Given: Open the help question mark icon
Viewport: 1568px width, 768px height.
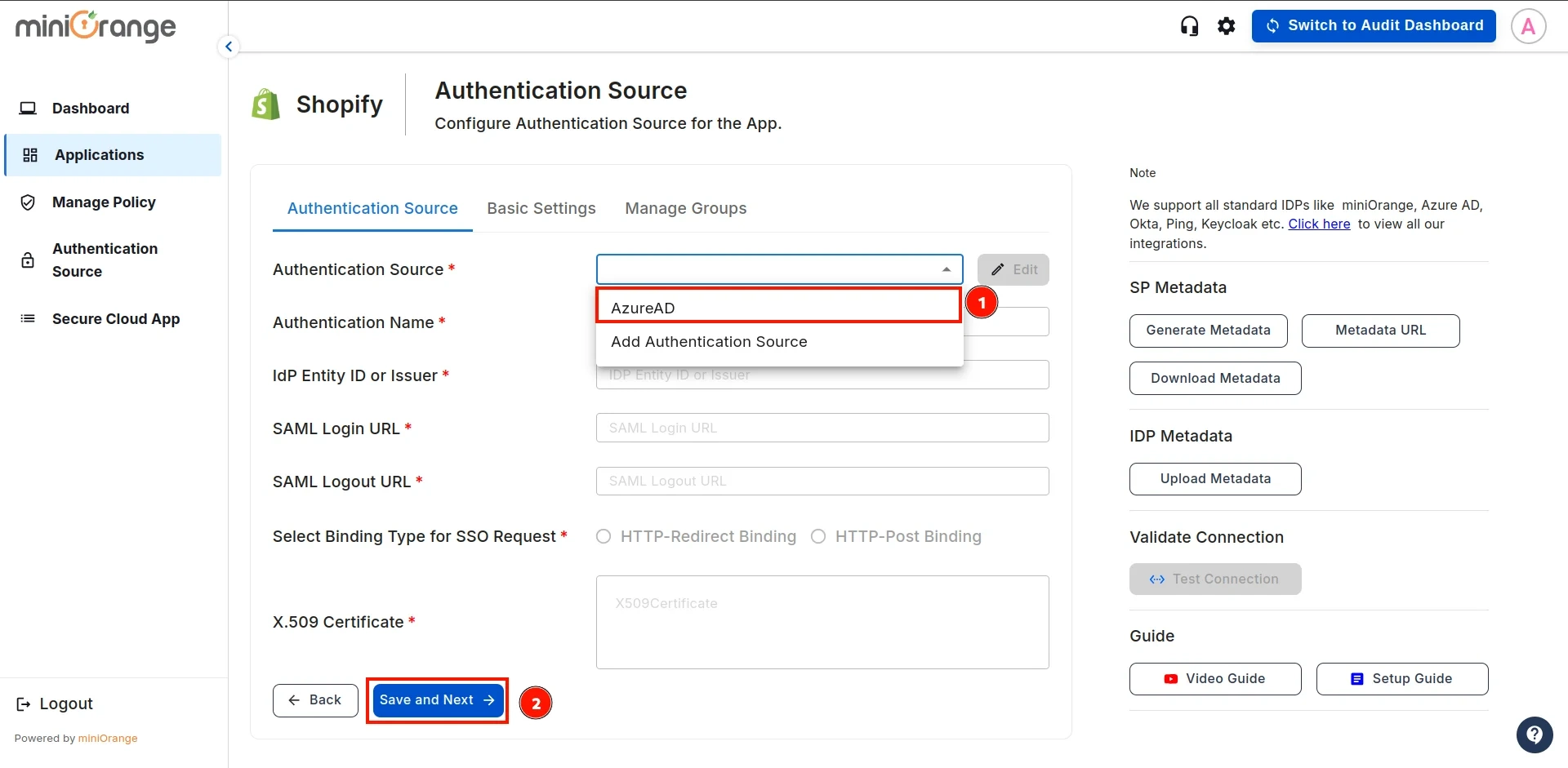Looking at the screenshot, I should pos(1535,735).
